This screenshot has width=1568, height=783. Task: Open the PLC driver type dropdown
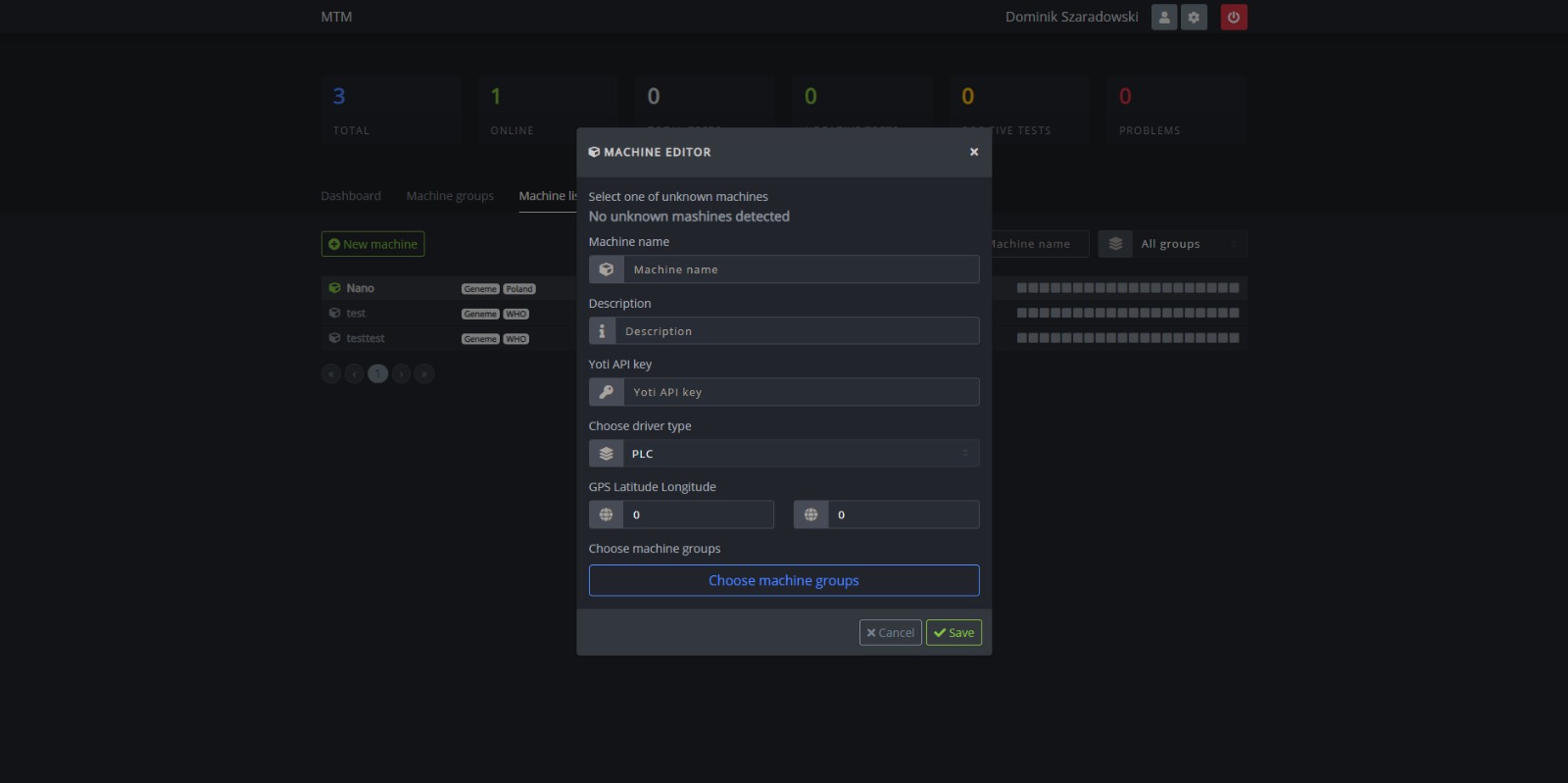800,454
